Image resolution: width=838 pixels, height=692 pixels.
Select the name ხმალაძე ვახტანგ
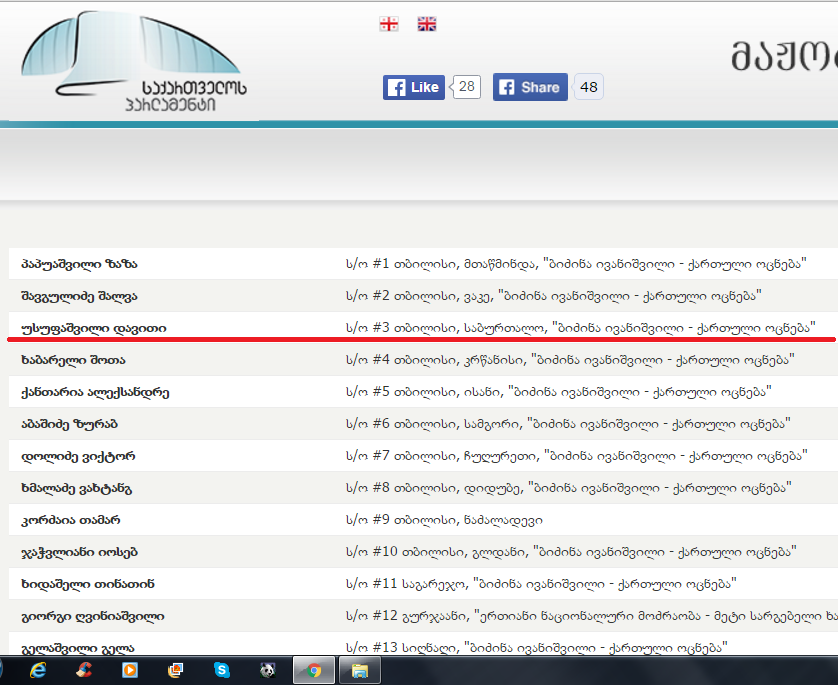click(x=76, y=488)
